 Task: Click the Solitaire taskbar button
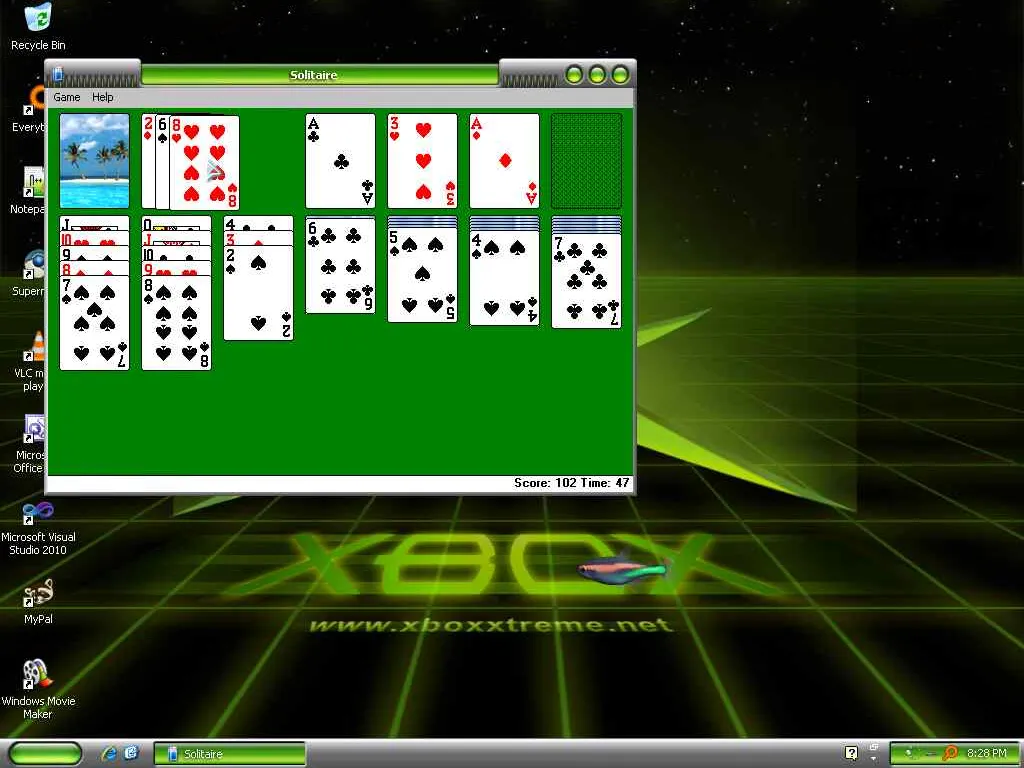tap(229, 754)
